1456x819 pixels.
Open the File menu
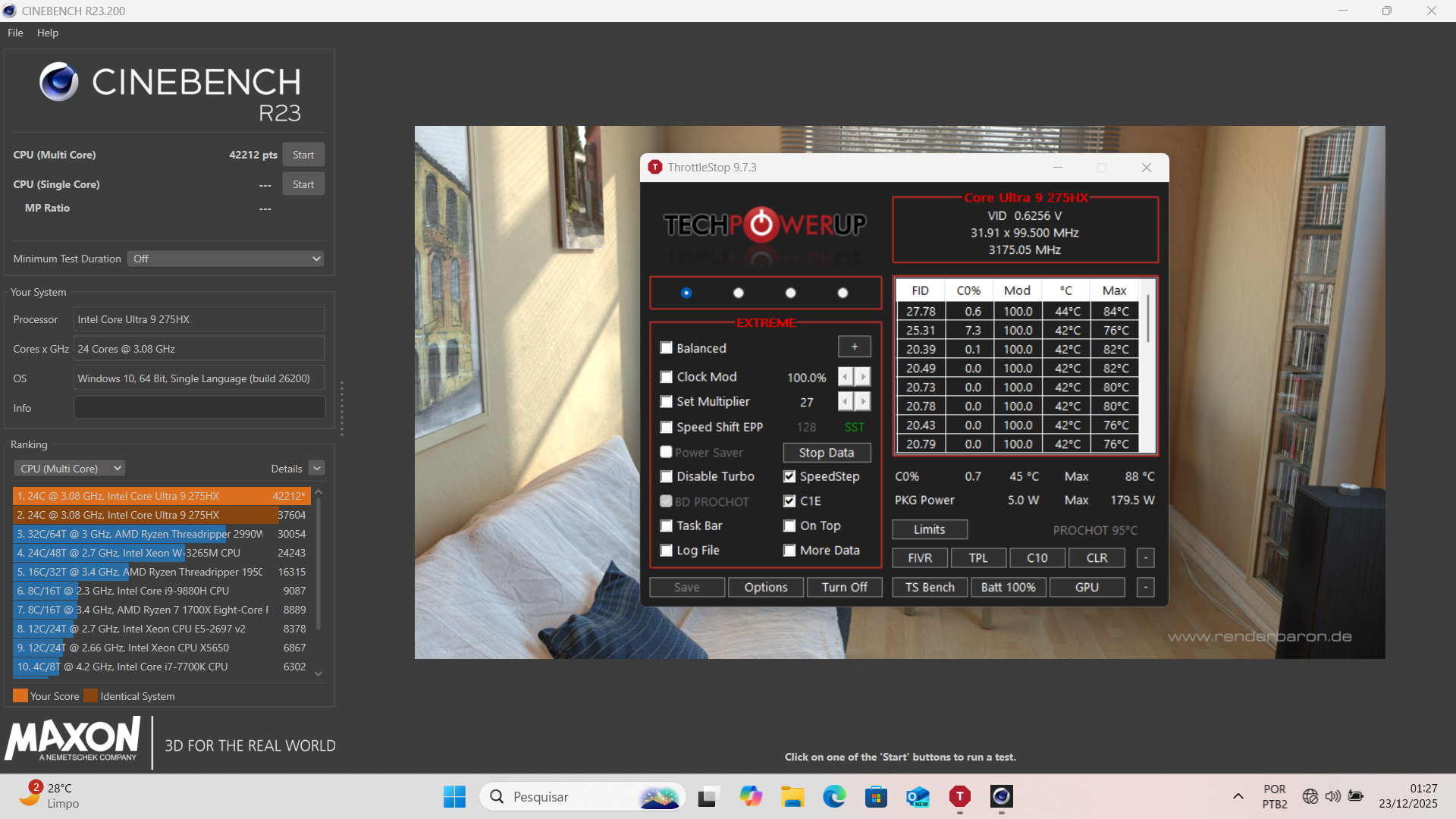pos(15,33)
